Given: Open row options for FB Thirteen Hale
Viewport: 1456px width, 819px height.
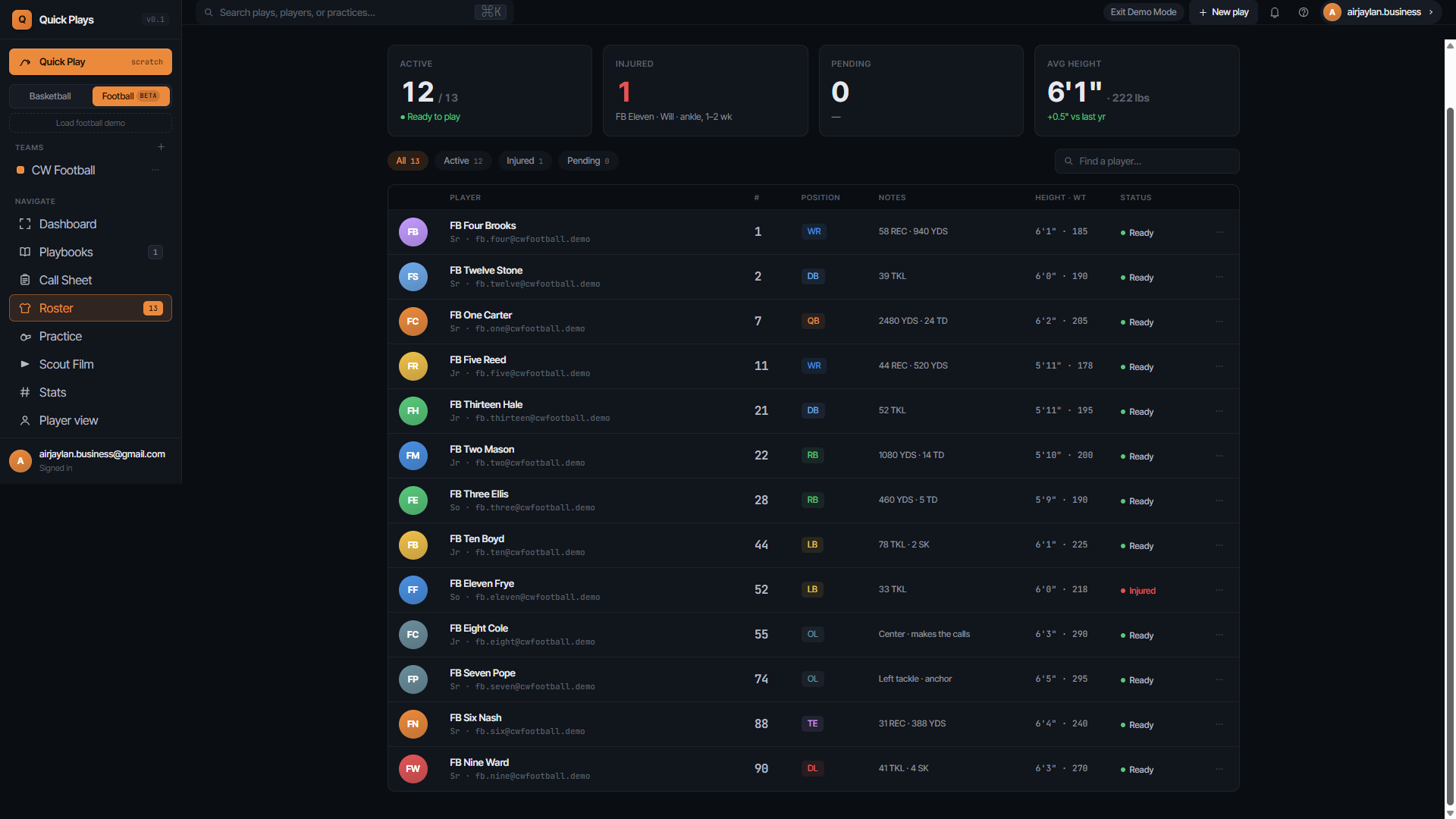Looking at the screenshot, I should pos(1219,411).
